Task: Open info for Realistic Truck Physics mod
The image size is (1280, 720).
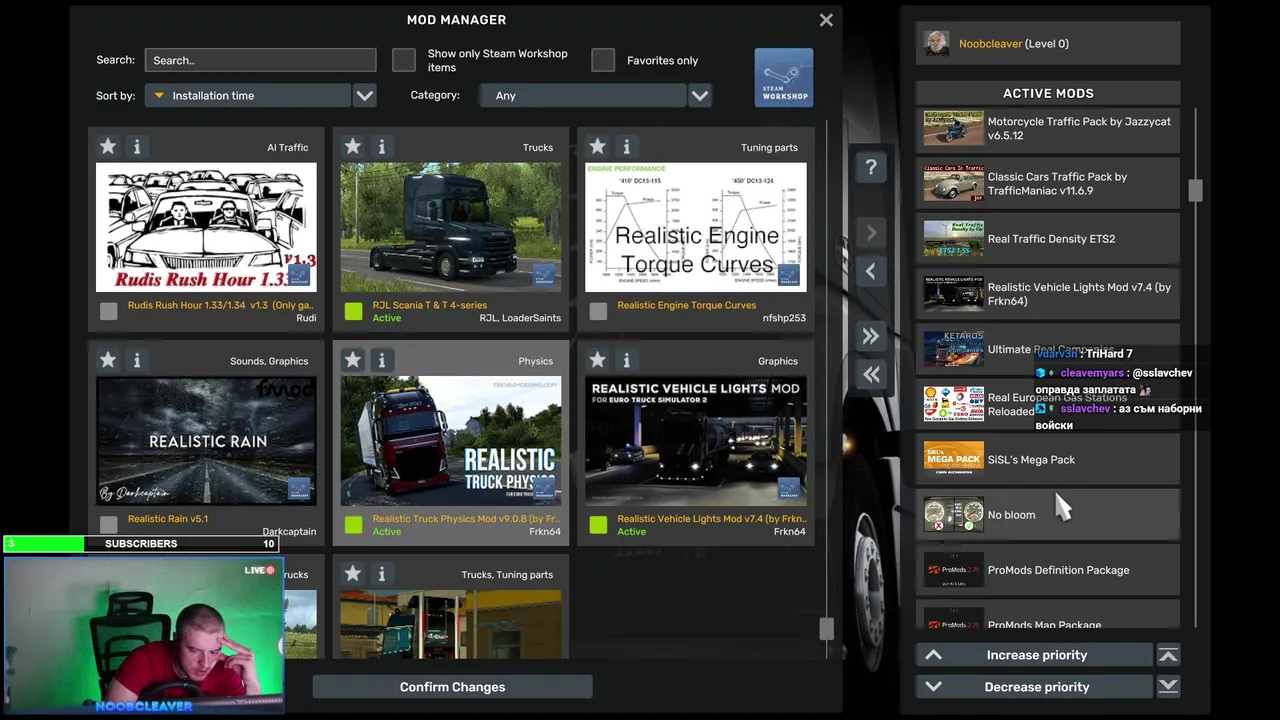Action: point(381,359)
